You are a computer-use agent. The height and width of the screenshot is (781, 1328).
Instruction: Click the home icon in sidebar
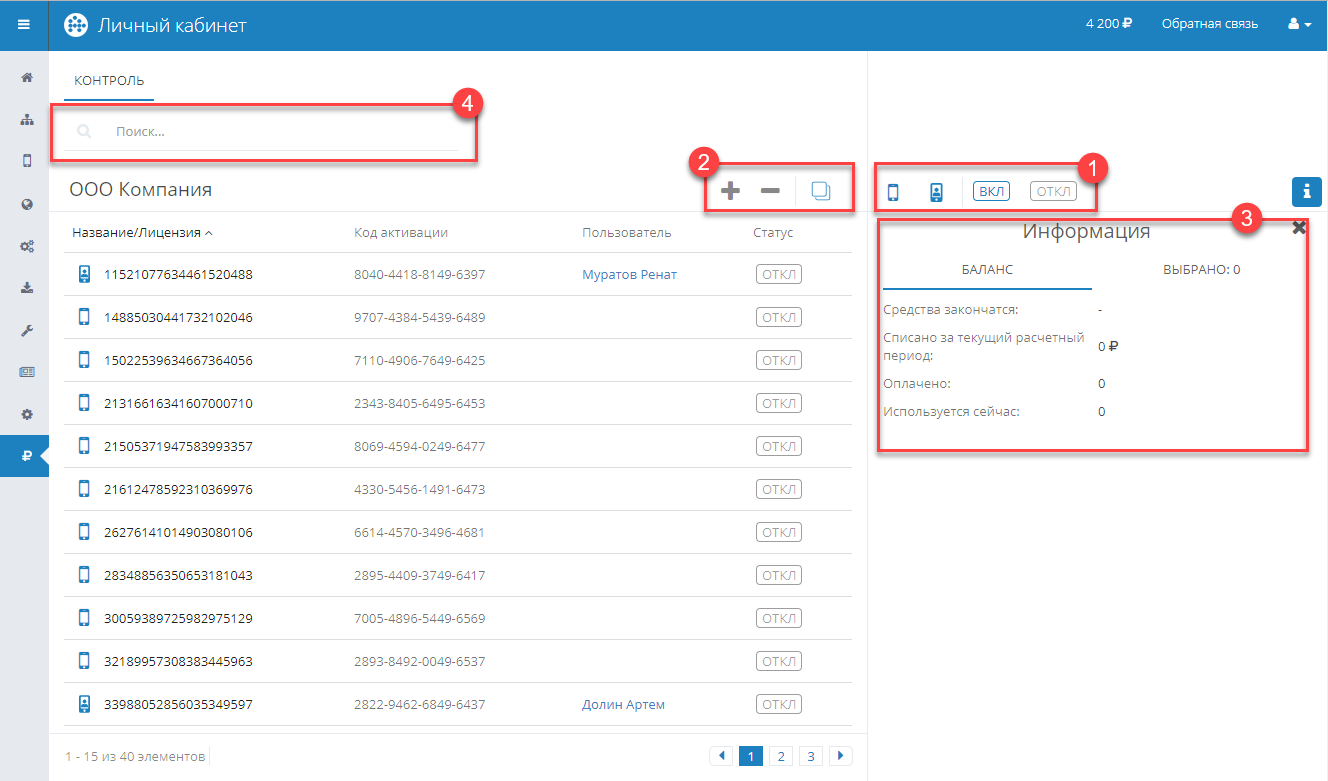tap(27, 77)
